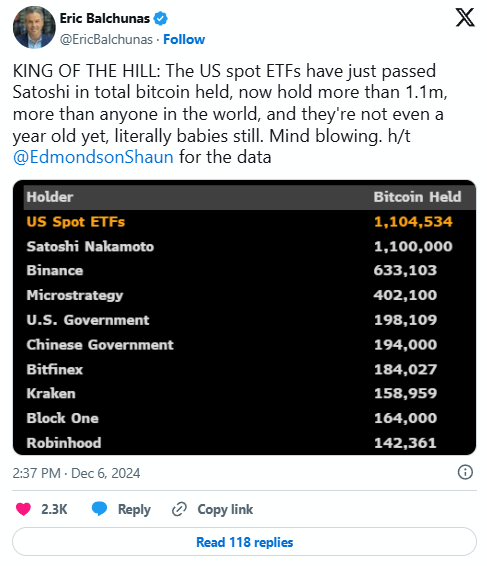Click the Bitcoin Held column header
The height and width of the screenshot is (566, 487).
coord(417,197)
